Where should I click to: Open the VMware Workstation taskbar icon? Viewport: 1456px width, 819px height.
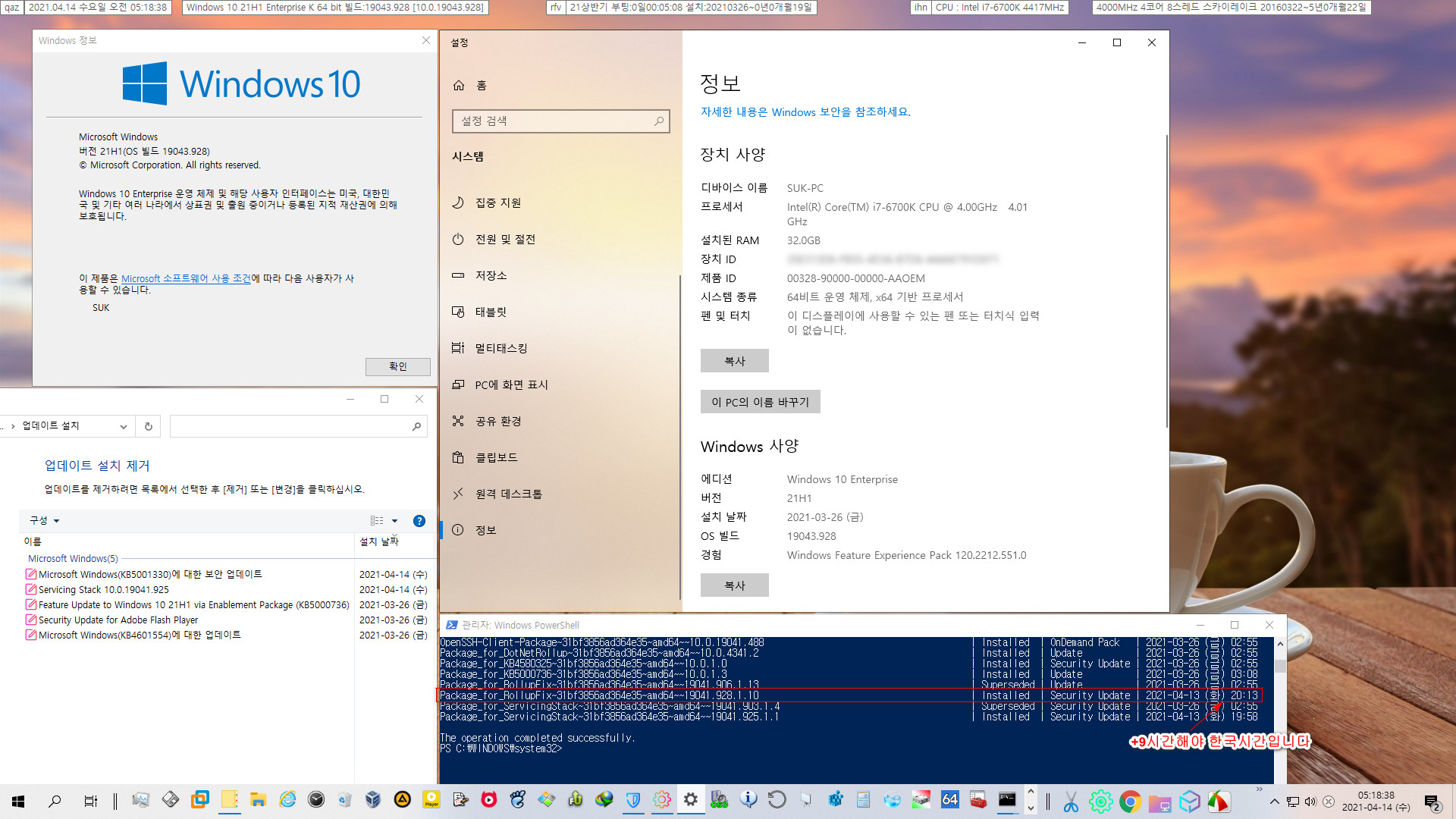click(x=200, y=799)
